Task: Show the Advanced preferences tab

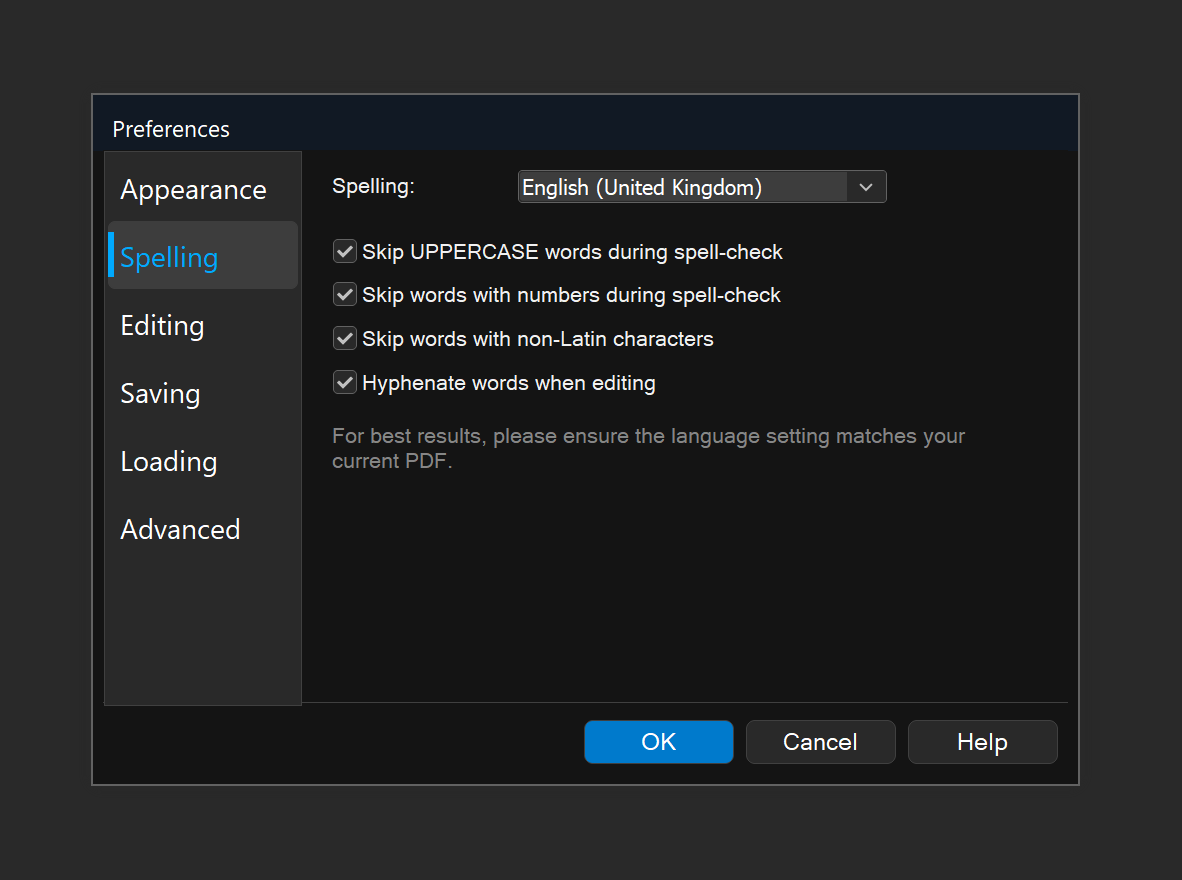Action: 180,530
